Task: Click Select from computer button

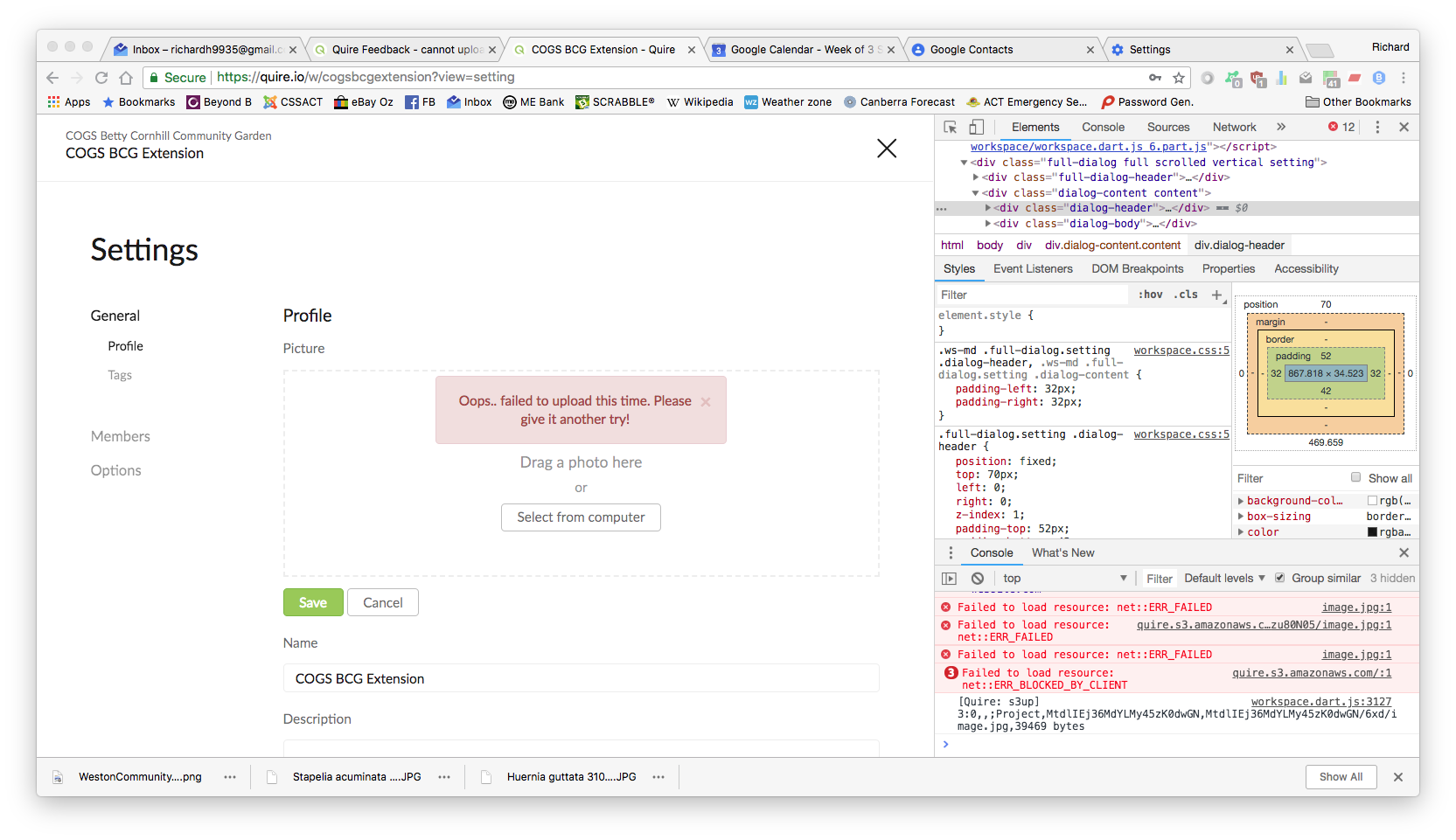Action: [x=581, y=517]
